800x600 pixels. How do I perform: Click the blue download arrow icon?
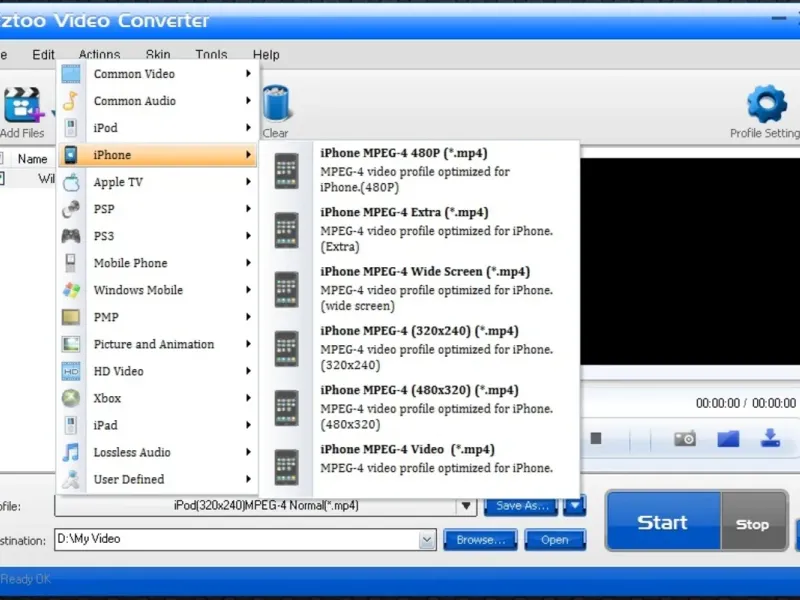[770, 438]
